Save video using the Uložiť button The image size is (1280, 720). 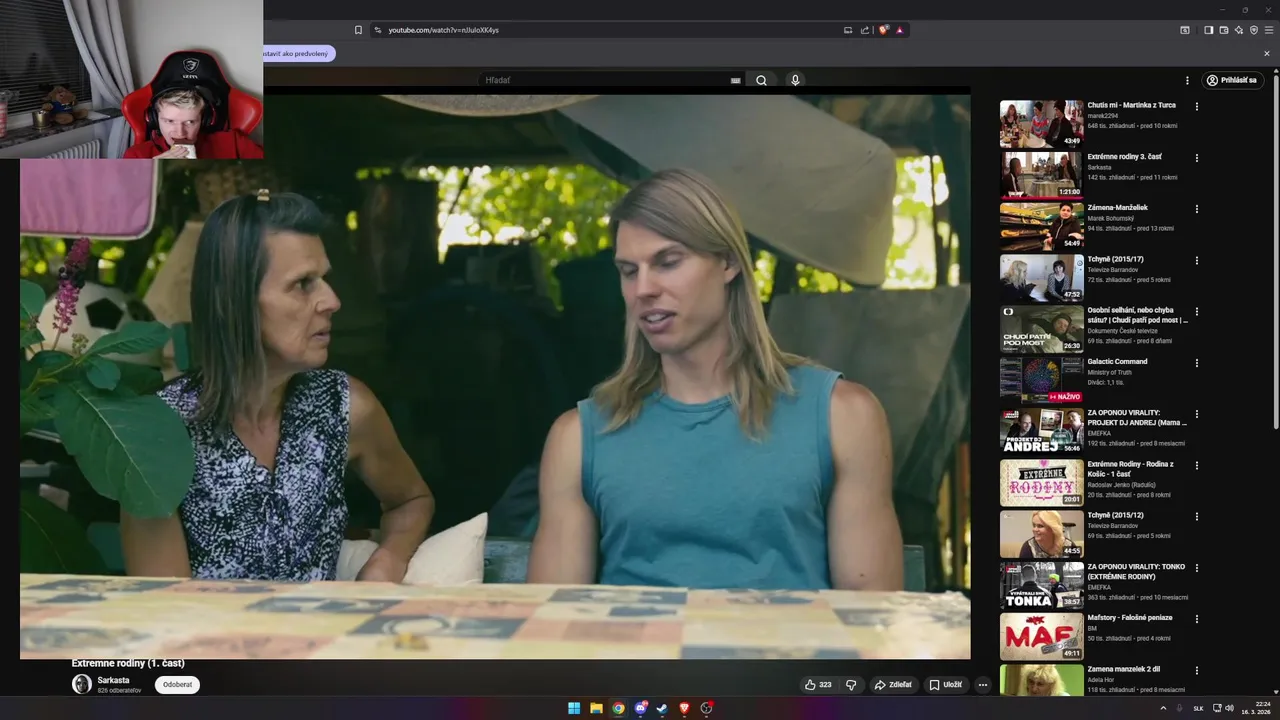[945, 685]
